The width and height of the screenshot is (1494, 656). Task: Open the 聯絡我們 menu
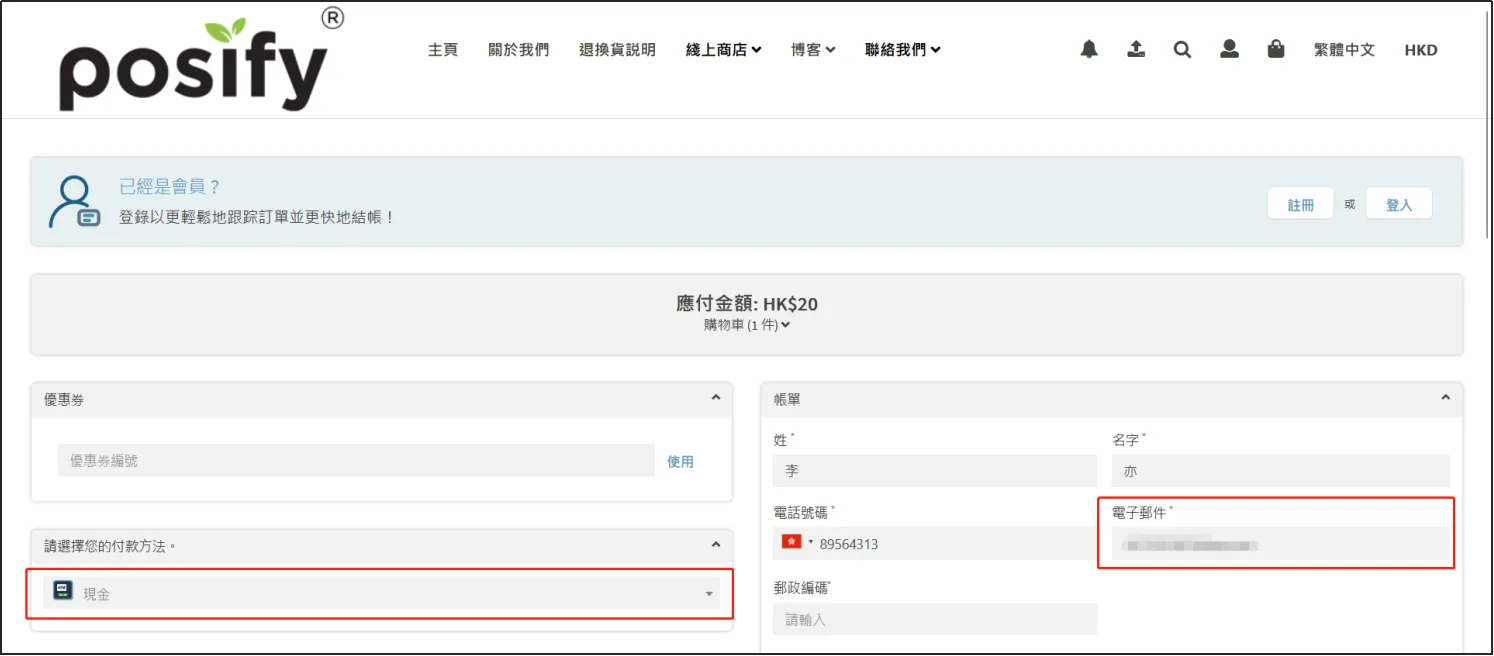(x=902, y=50)
